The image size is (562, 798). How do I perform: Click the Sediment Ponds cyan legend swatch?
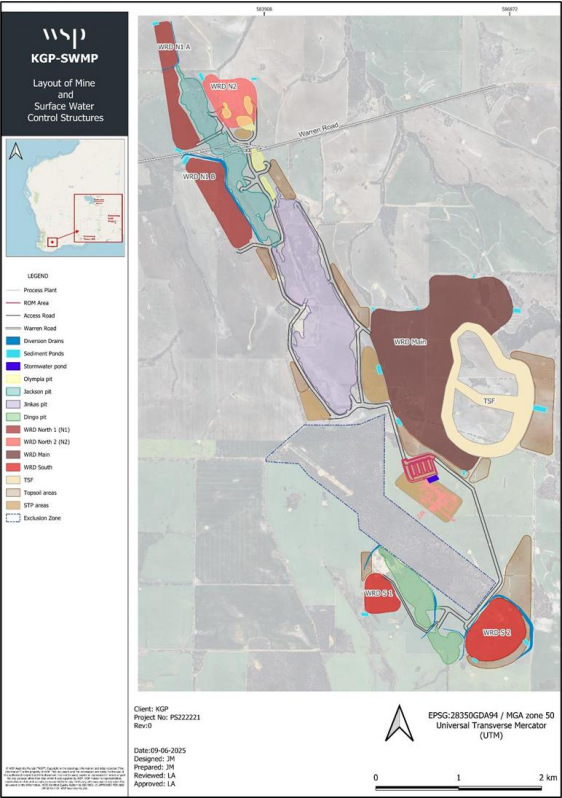(13, 353)
